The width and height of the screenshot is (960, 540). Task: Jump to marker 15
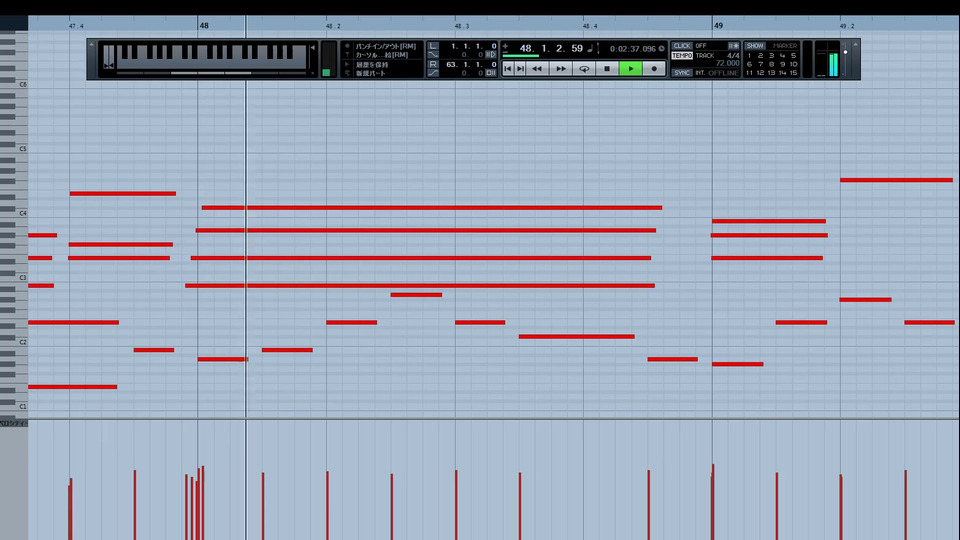(793, 73)
